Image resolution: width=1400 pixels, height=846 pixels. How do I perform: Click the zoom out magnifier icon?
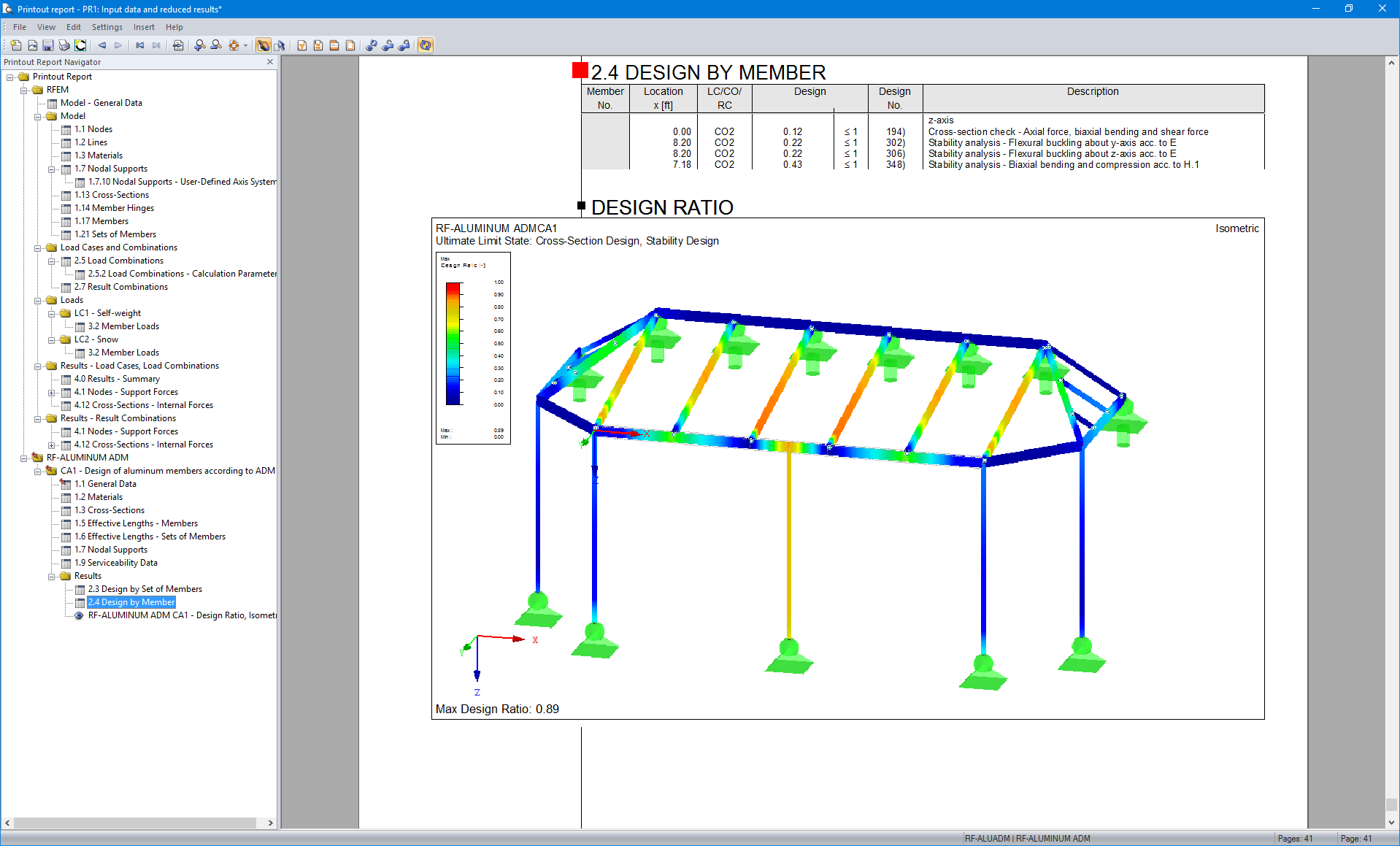click(216, 45)
